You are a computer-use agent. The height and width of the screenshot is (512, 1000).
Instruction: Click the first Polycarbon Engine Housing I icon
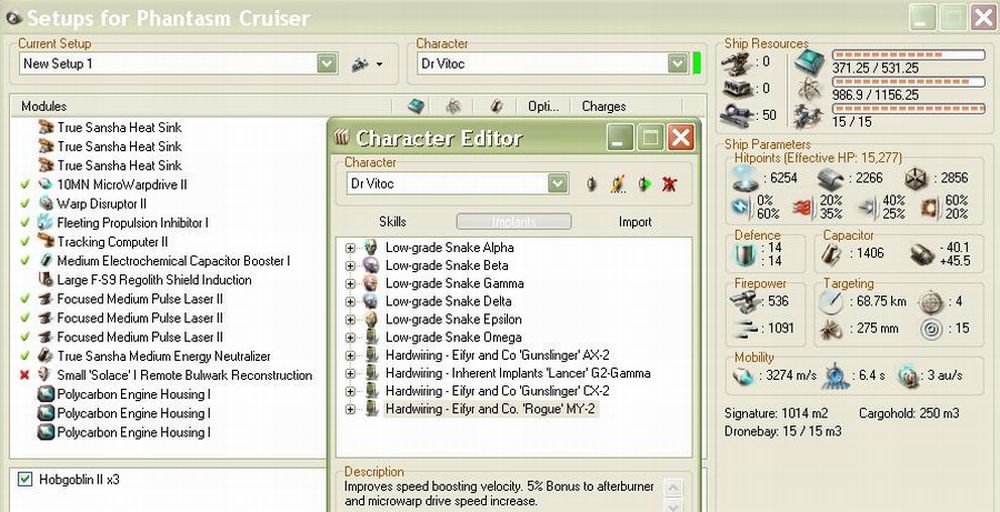pos(45,394)
